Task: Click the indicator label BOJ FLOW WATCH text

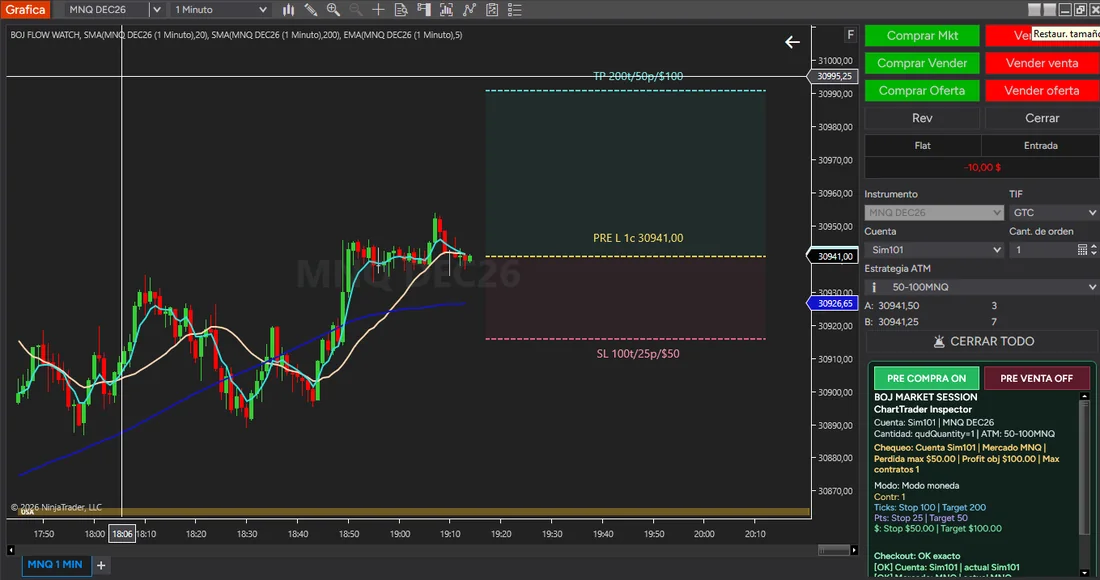Action: click(45, 34)
